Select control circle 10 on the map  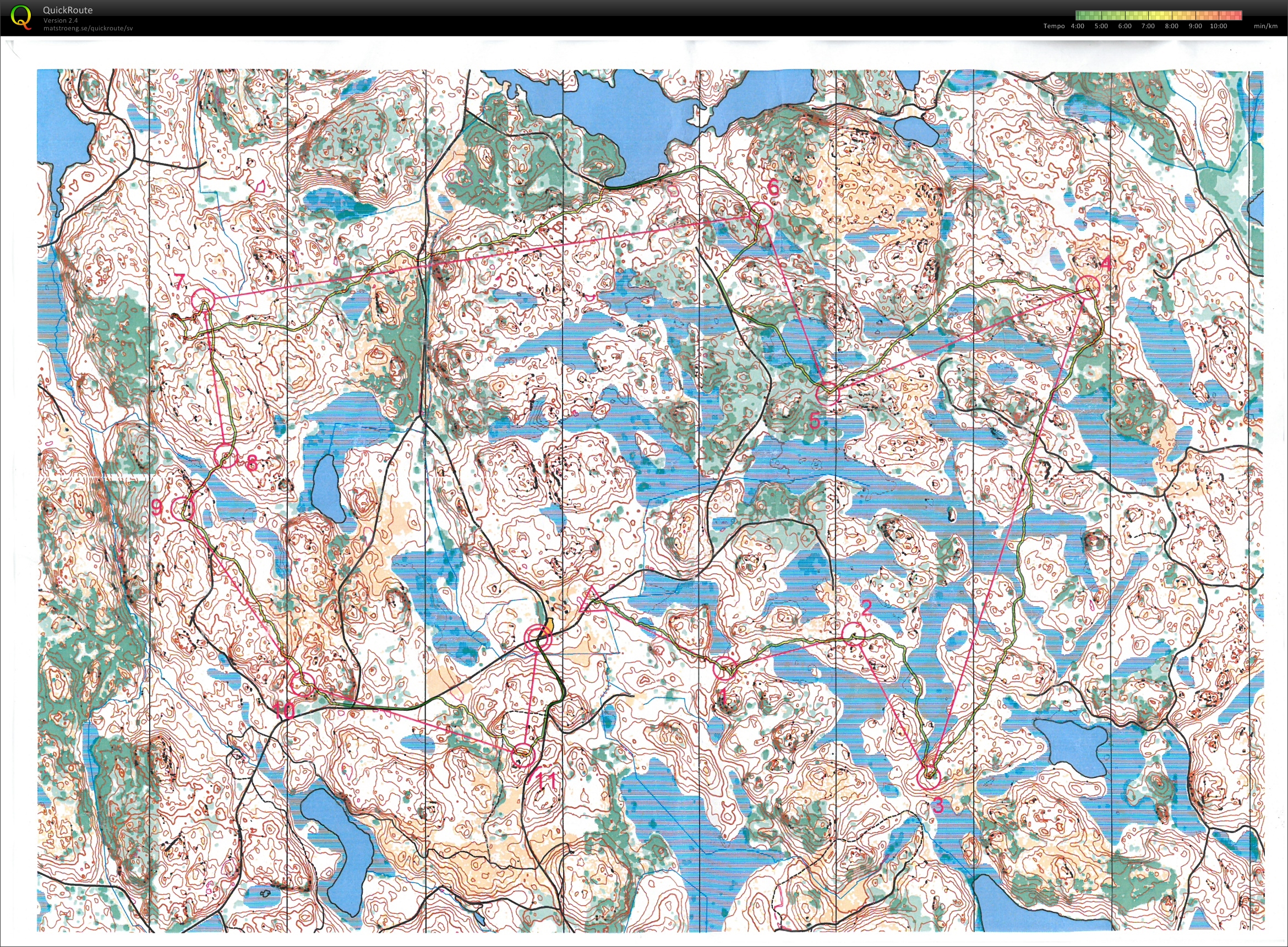[x=302, y=684]
